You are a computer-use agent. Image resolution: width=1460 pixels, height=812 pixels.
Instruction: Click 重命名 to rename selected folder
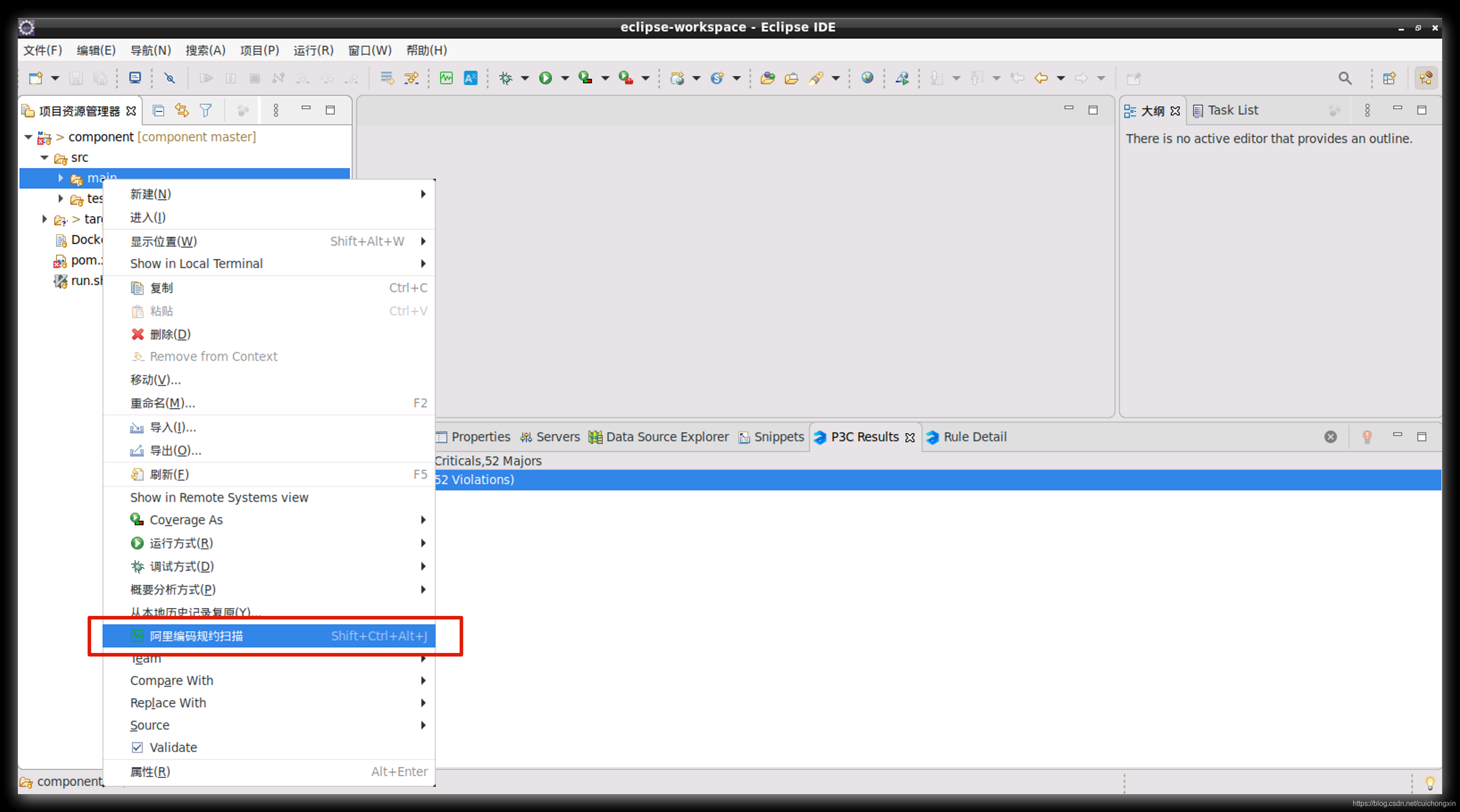tap(165, 402)
